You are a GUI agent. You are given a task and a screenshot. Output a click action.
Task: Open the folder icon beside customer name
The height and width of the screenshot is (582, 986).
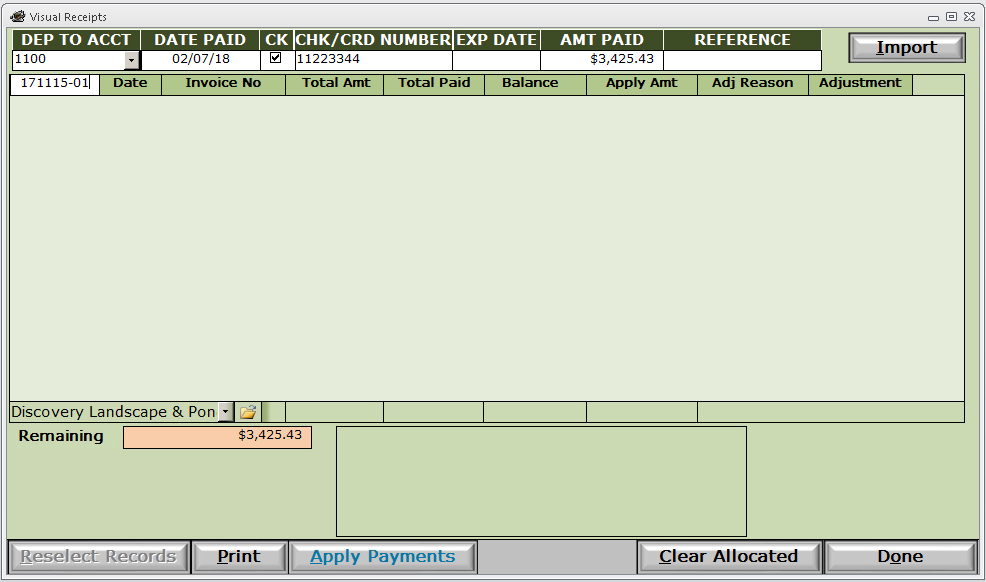click(x=248, y=412)
